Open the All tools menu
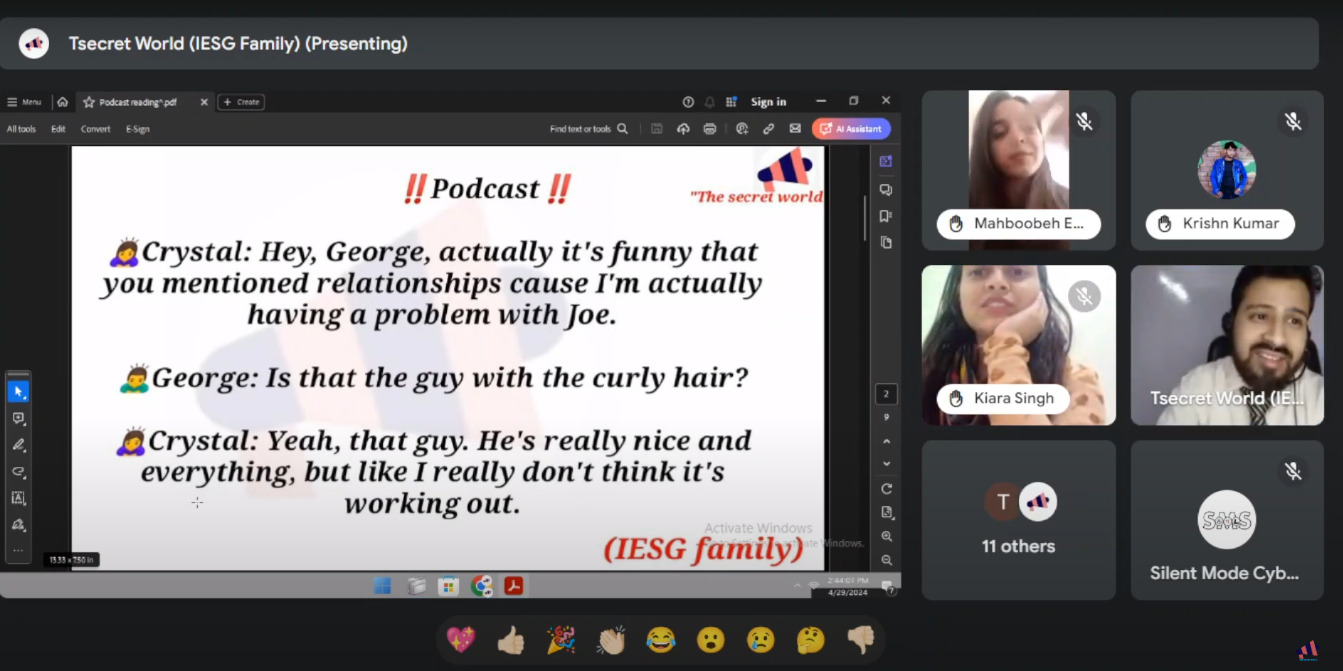Viewport: 1343px width, 671px height. click(21, 129)
